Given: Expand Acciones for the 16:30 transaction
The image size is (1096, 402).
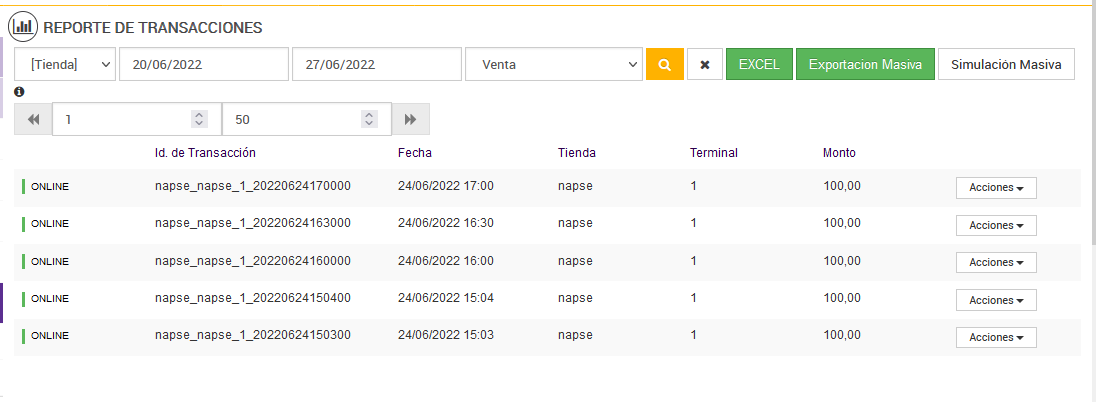Looking at the screenshot, I should tap(996, 225).
